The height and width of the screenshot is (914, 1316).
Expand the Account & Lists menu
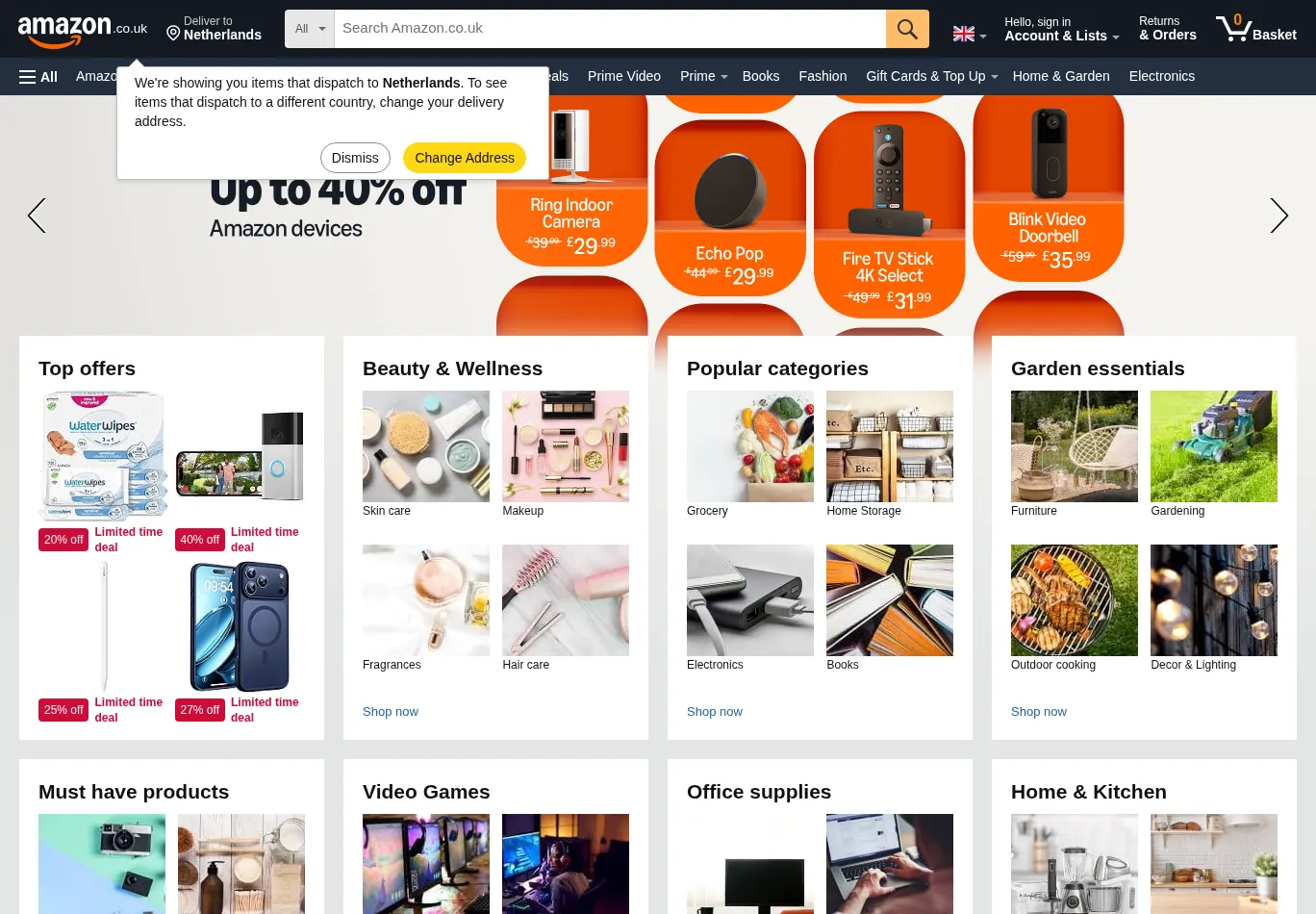point(1062,29)
